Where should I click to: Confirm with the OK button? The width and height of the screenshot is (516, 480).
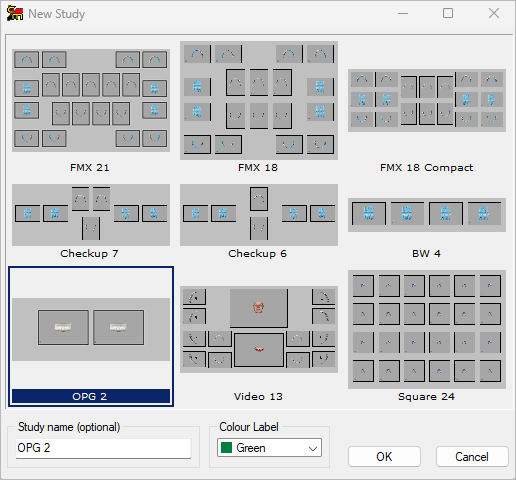[384, 457]
